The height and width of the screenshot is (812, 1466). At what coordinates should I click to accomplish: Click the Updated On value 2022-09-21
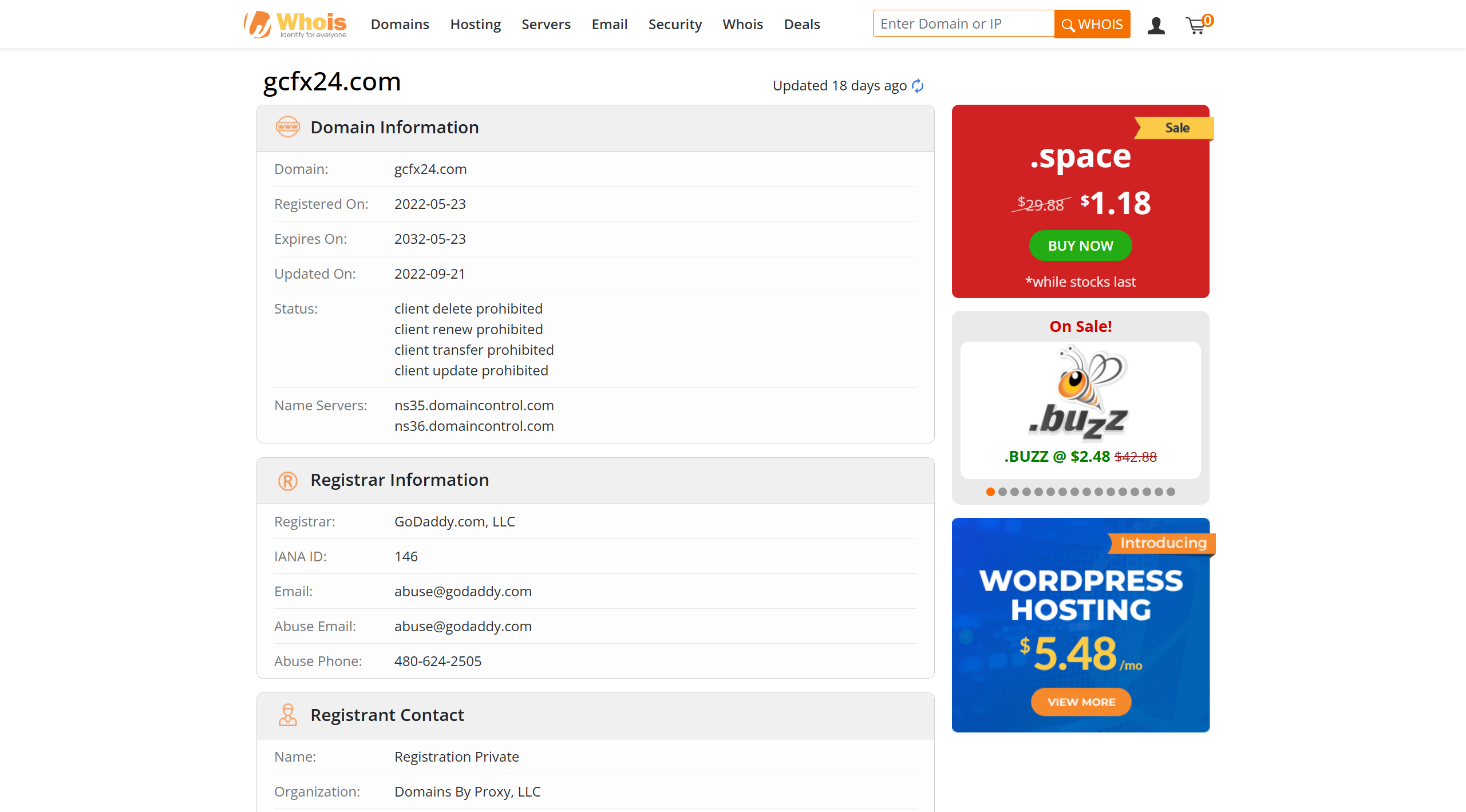pos(429,274)
